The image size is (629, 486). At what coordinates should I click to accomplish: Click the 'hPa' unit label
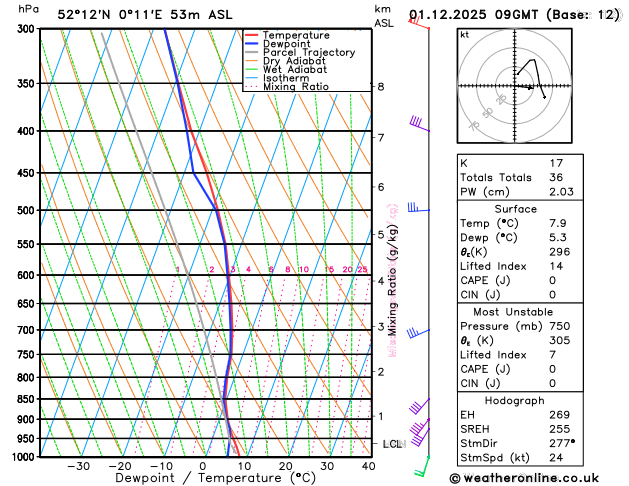(x=28, y=9)
